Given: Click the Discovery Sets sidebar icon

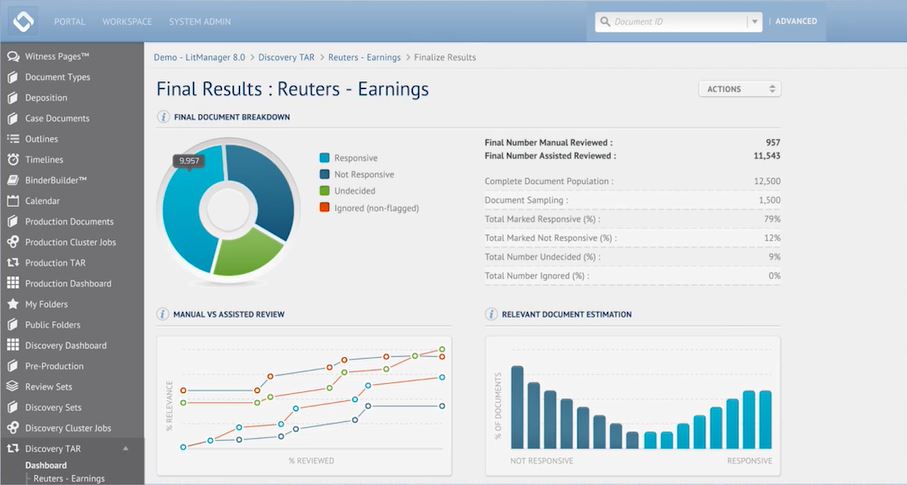Looking at the screenshot, I should [13, 407].
